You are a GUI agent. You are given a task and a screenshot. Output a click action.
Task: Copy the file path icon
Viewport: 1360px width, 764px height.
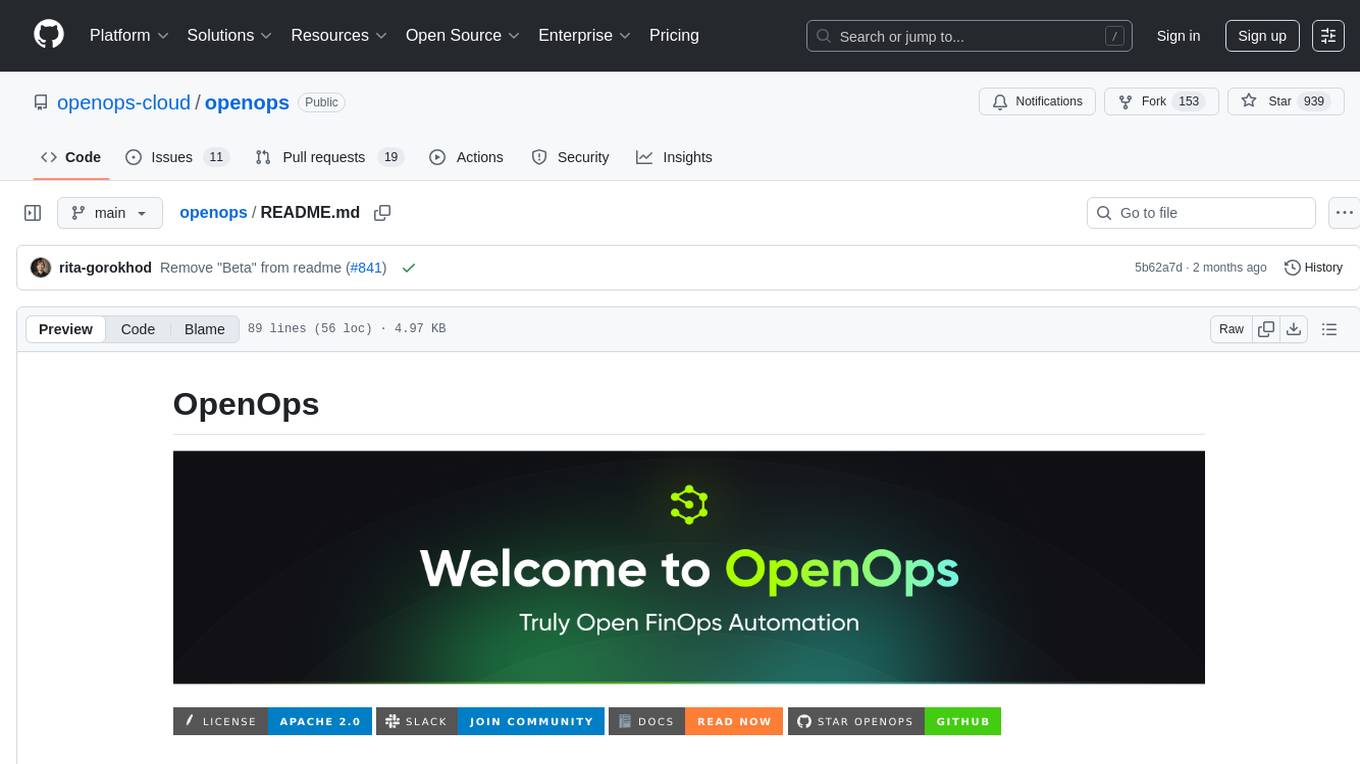coord(382,212)
